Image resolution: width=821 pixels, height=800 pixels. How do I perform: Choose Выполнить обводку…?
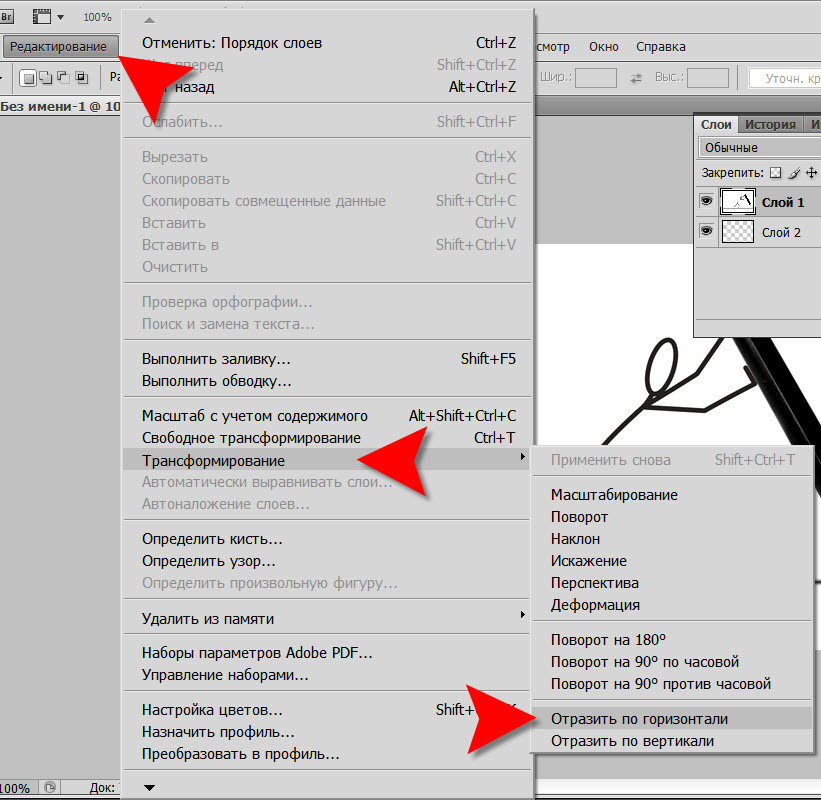coord(328,381)
